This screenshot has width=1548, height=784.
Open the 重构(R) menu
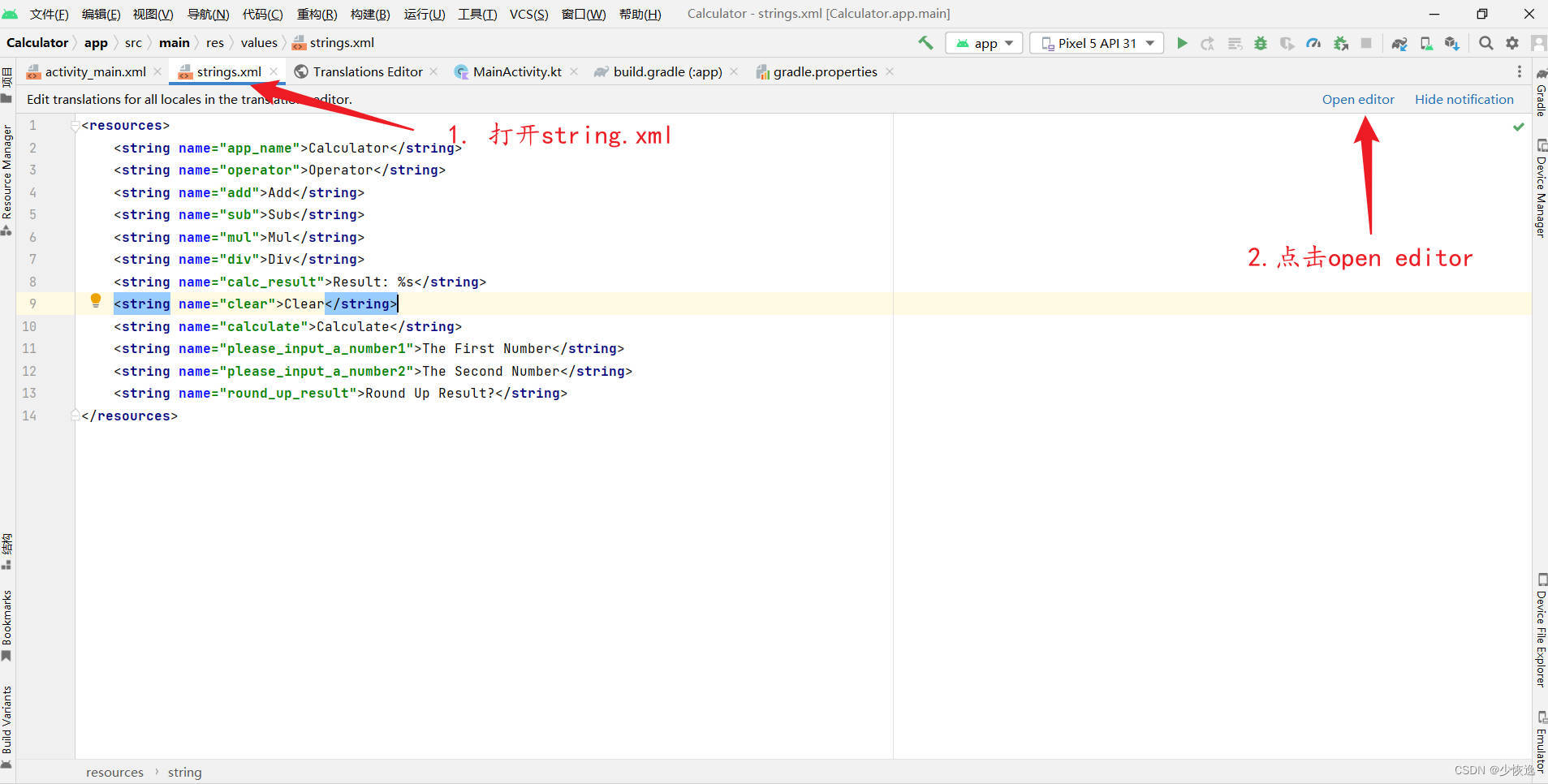(317, 14)
